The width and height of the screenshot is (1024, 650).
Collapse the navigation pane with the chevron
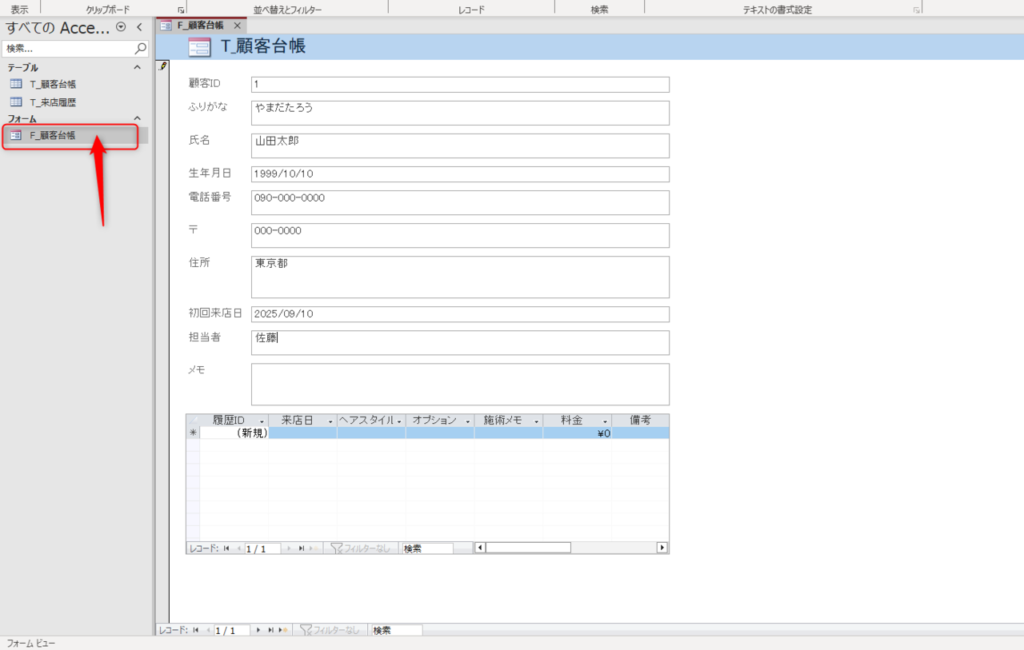[139, 27]
